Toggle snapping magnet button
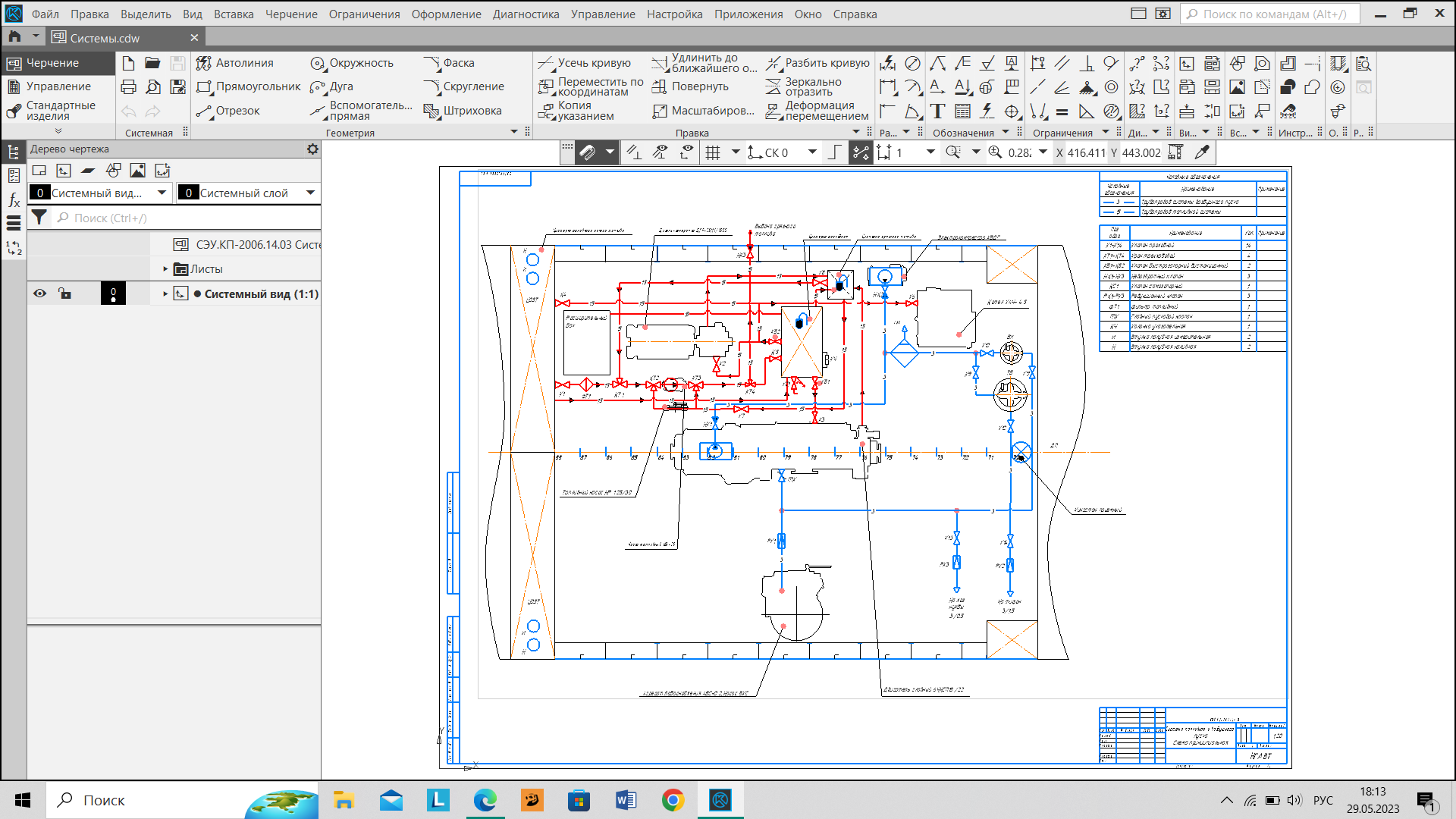 (587, 152)
